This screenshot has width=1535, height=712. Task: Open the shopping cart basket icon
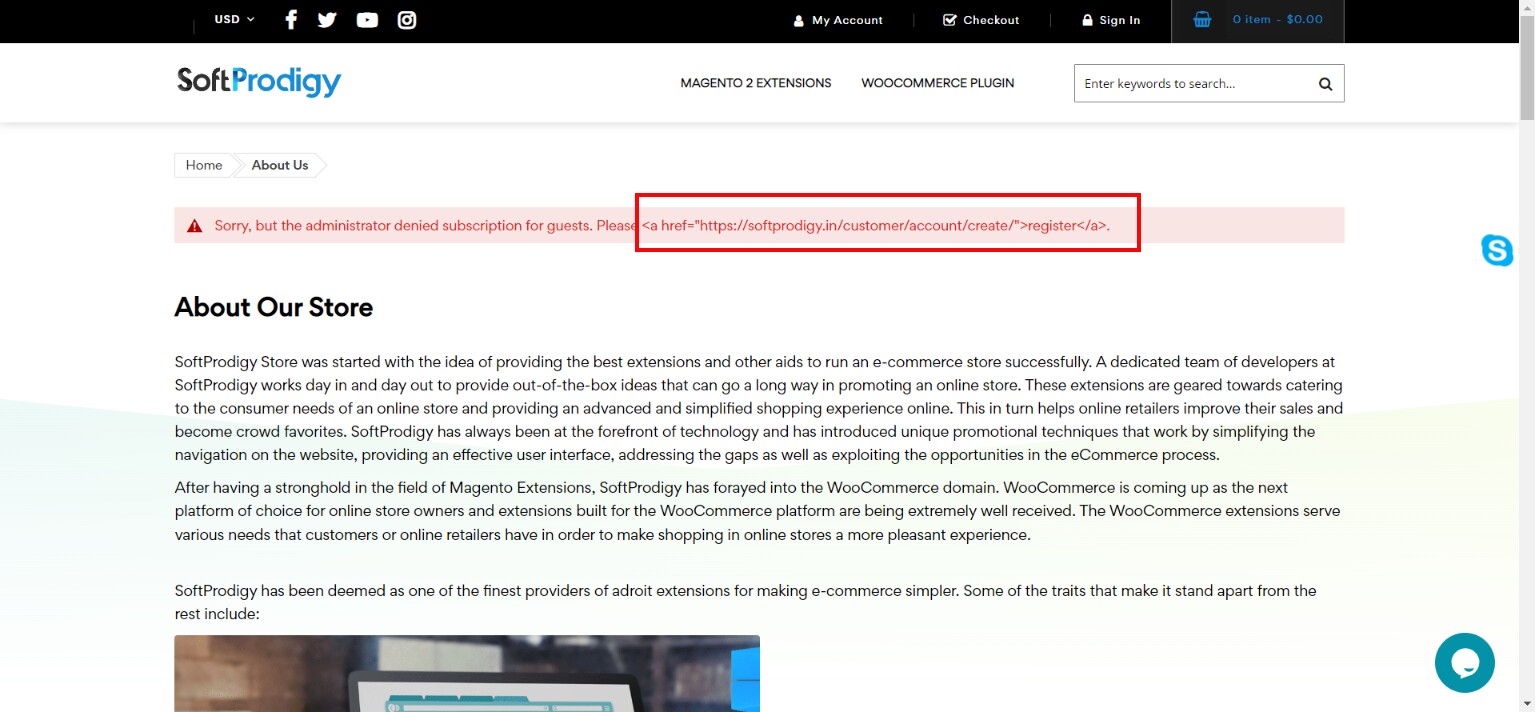1201,19
